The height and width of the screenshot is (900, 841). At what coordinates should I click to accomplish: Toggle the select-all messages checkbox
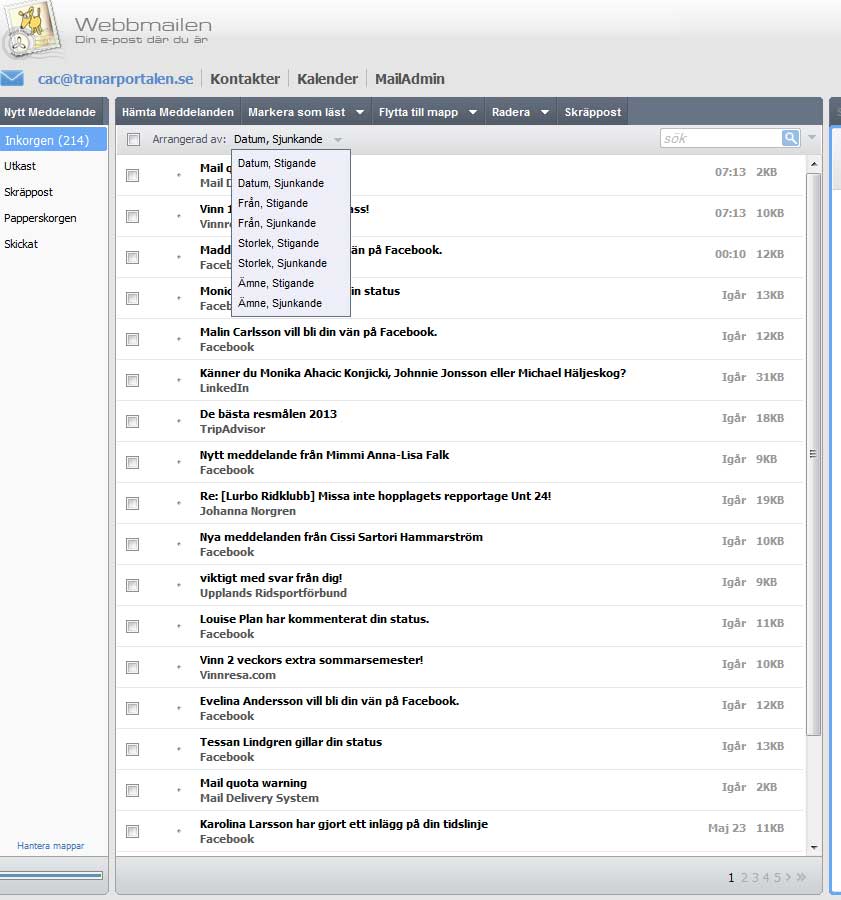pyautogui.click(x=134, y=140)
